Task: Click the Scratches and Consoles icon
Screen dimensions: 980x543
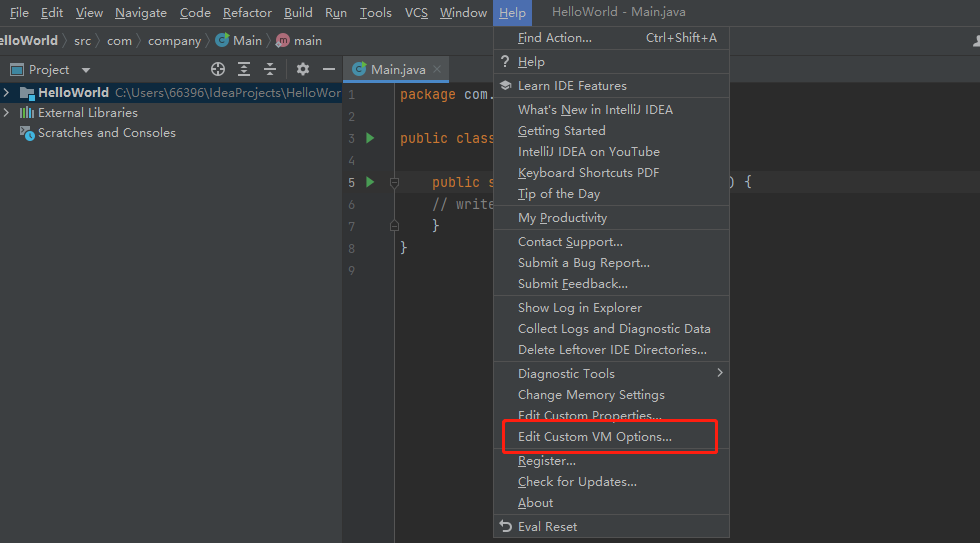Action: [27, 133]
